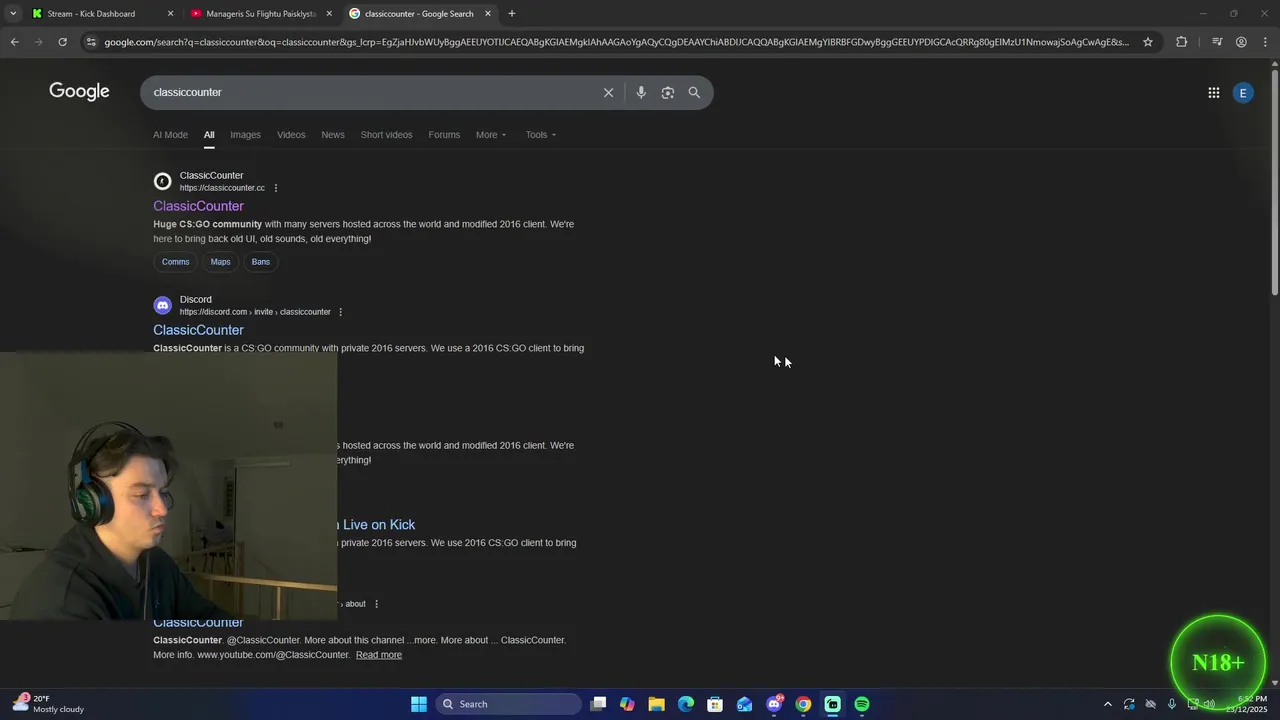Open Chrome three-dot menu
This screenshot has height=720, width=1280.
point(1266,42)
